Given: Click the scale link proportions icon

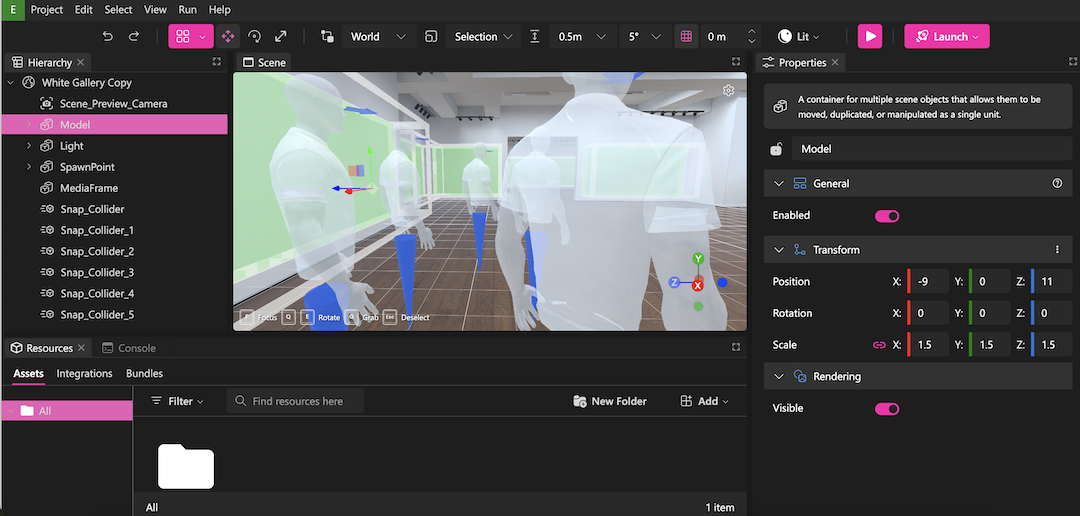Looking at the screenshot, I should click(879, 345).
